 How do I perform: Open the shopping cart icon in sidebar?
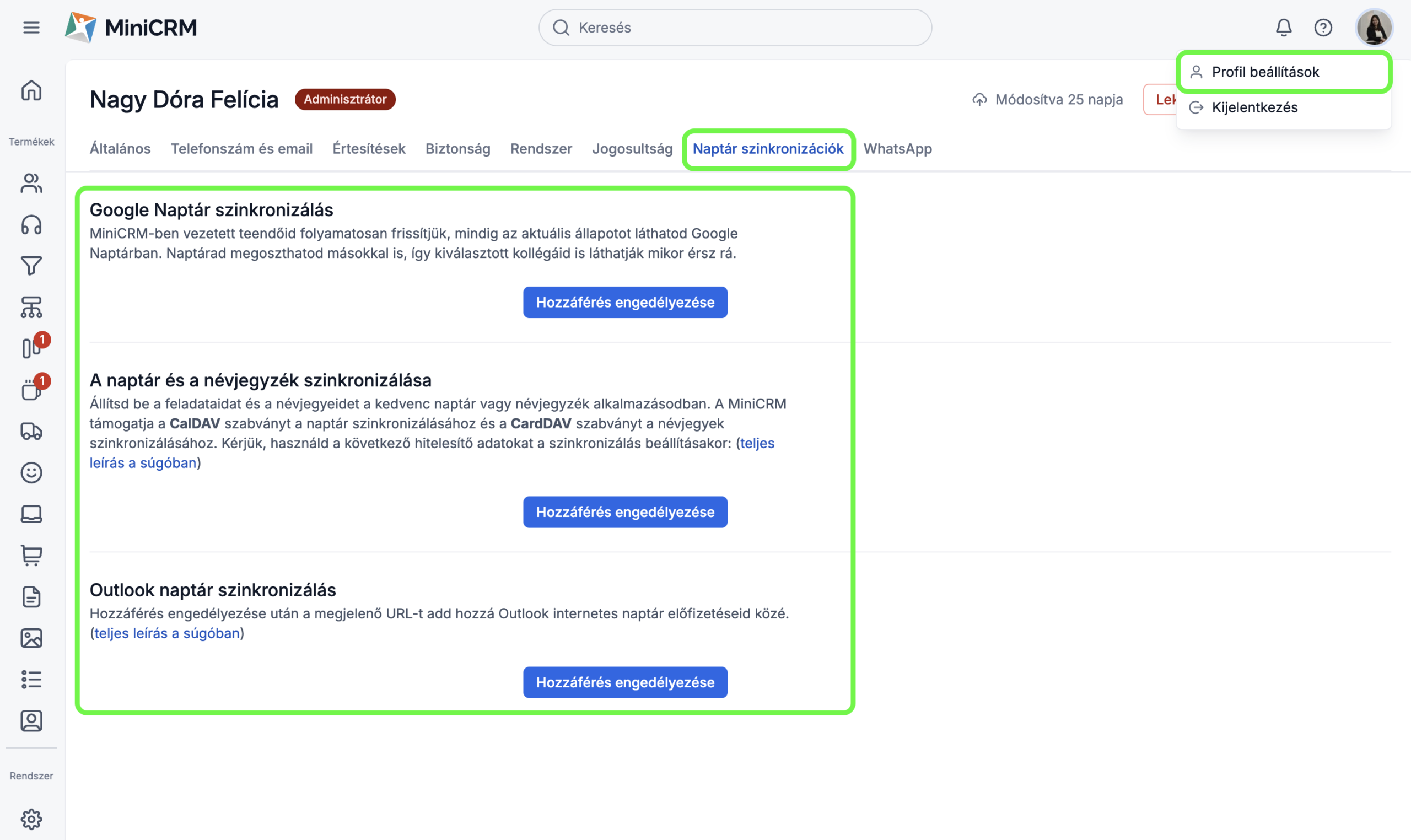coord(31,555)
